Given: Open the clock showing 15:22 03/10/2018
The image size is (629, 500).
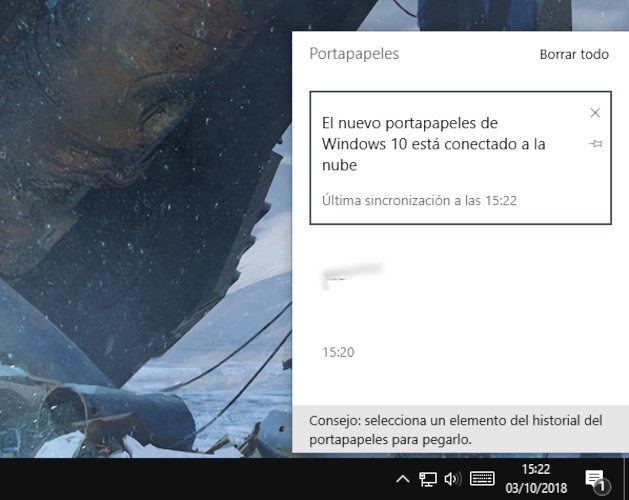Looking at the screenshot, I should (536, 479).
